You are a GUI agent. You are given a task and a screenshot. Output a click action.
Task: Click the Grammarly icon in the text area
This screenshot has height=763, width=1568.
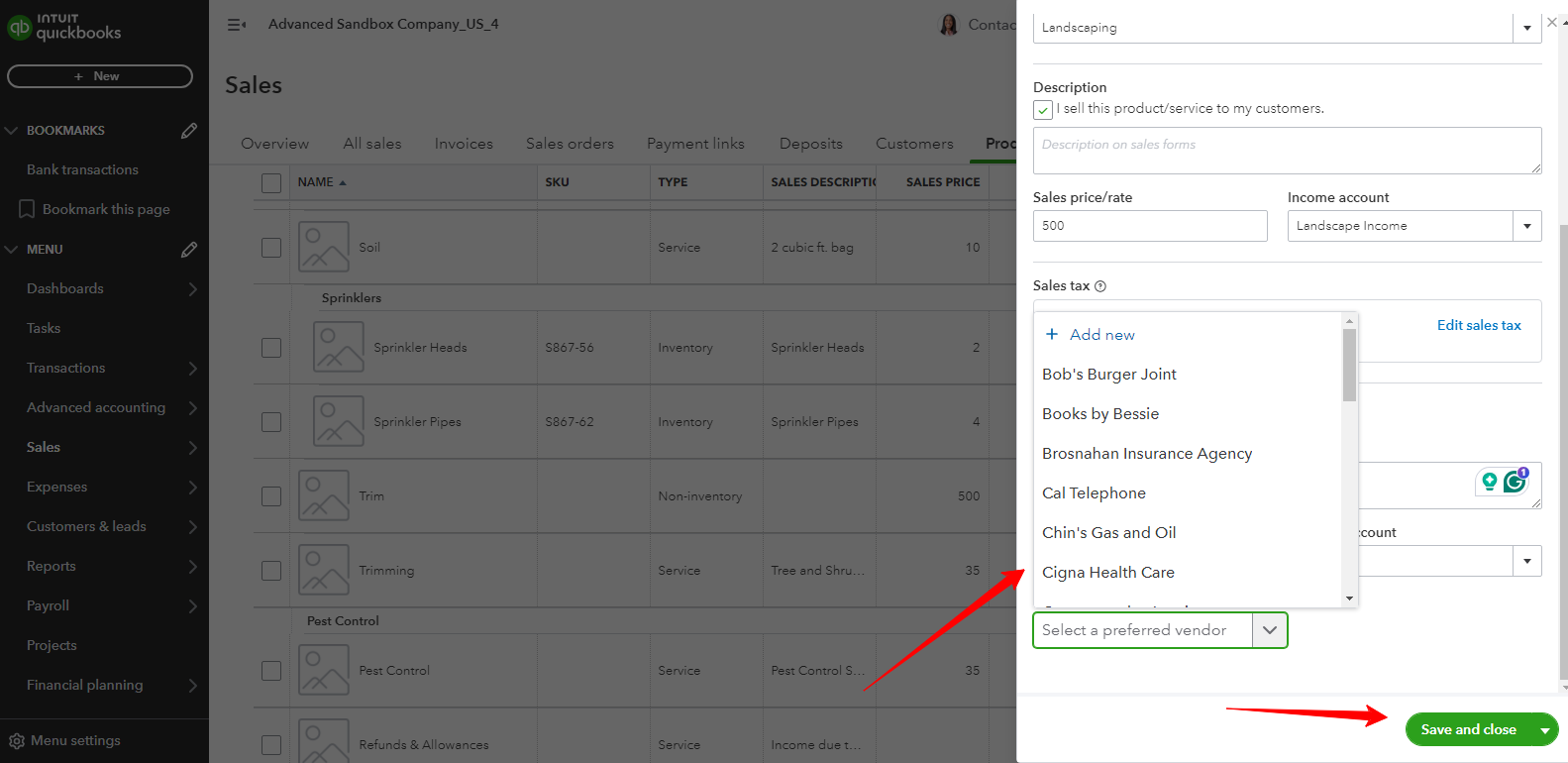coord(1516,482)
